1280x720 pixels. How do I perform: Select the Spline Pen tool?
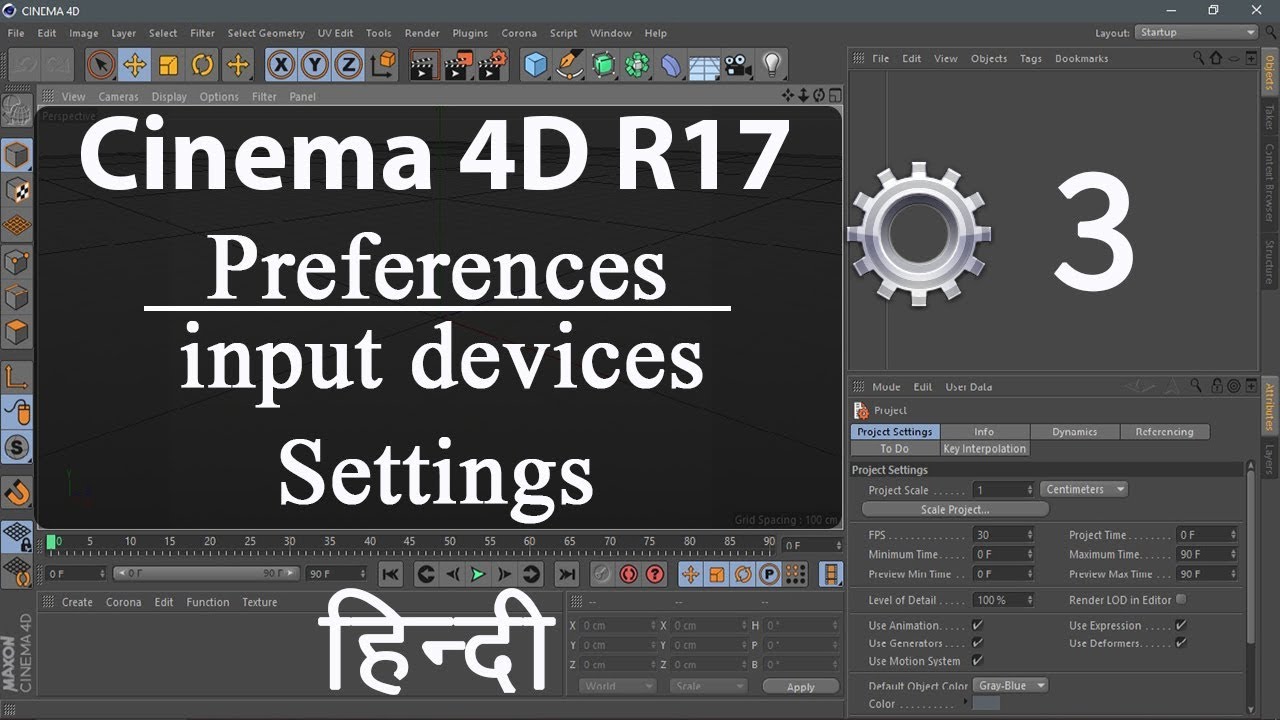point(570,65)
